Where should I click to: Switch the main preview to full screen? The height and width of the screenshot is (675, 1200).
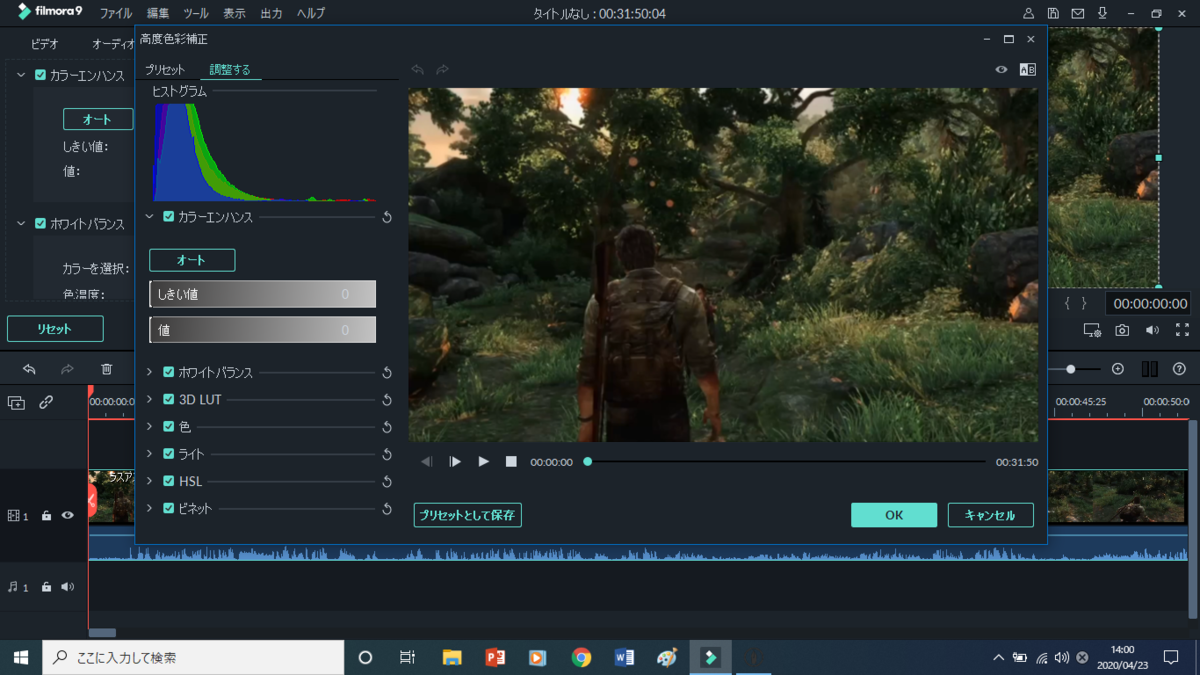[1182, 330]
